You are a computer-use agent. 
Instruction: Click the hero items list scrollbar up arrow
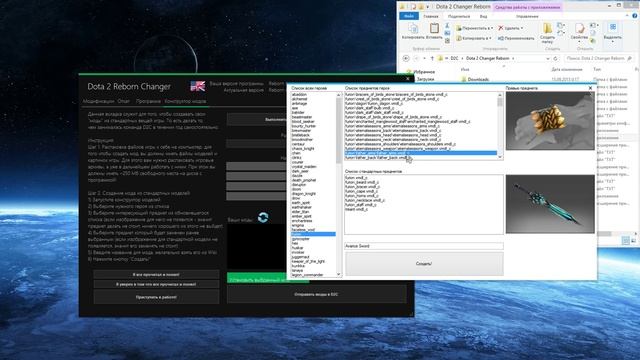coord(500,95)
